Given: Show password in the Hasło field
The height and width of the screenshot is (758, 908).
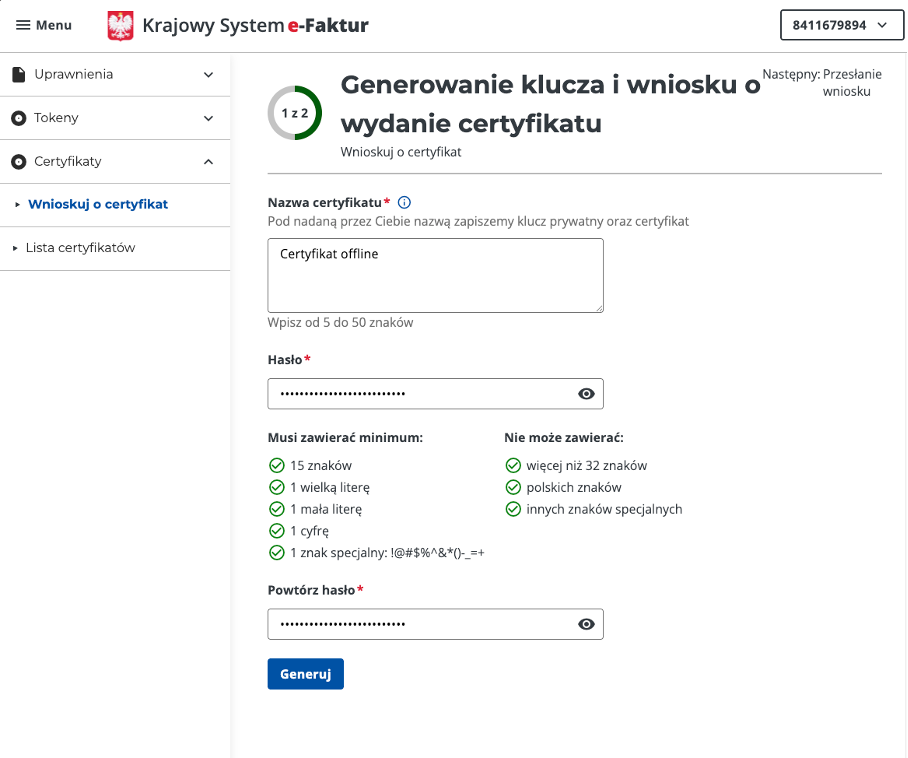Looking at the screenshot, I should tap(586, 394).
